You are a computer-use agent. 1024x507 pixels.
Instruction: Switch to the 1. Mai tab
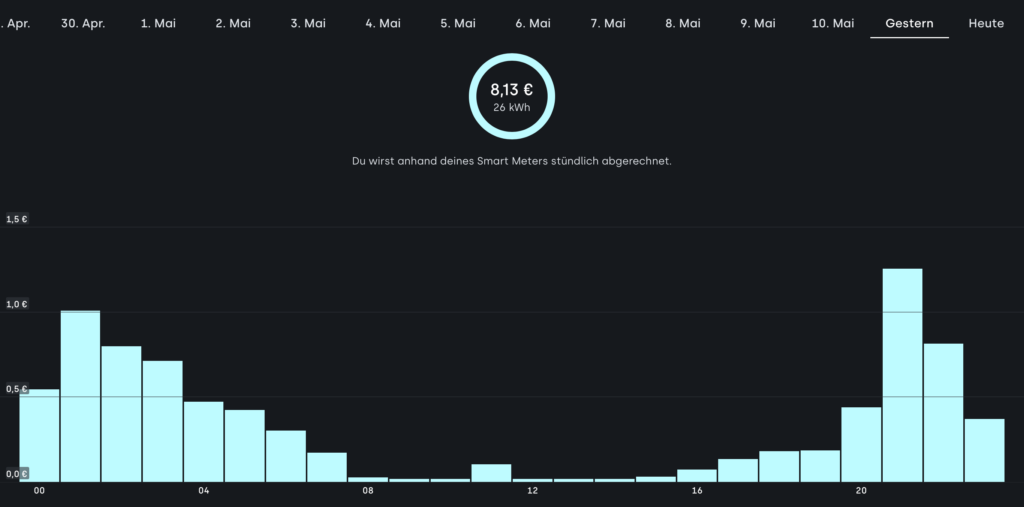click(x=158, y=23)
